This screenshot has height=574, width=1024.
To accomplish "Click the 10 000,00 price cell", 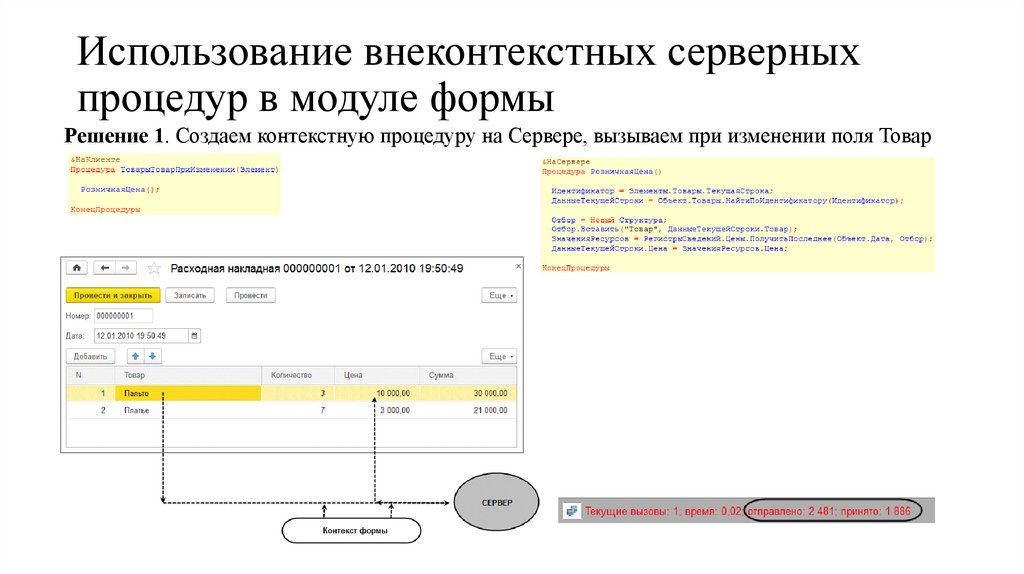I will (377, 393).
